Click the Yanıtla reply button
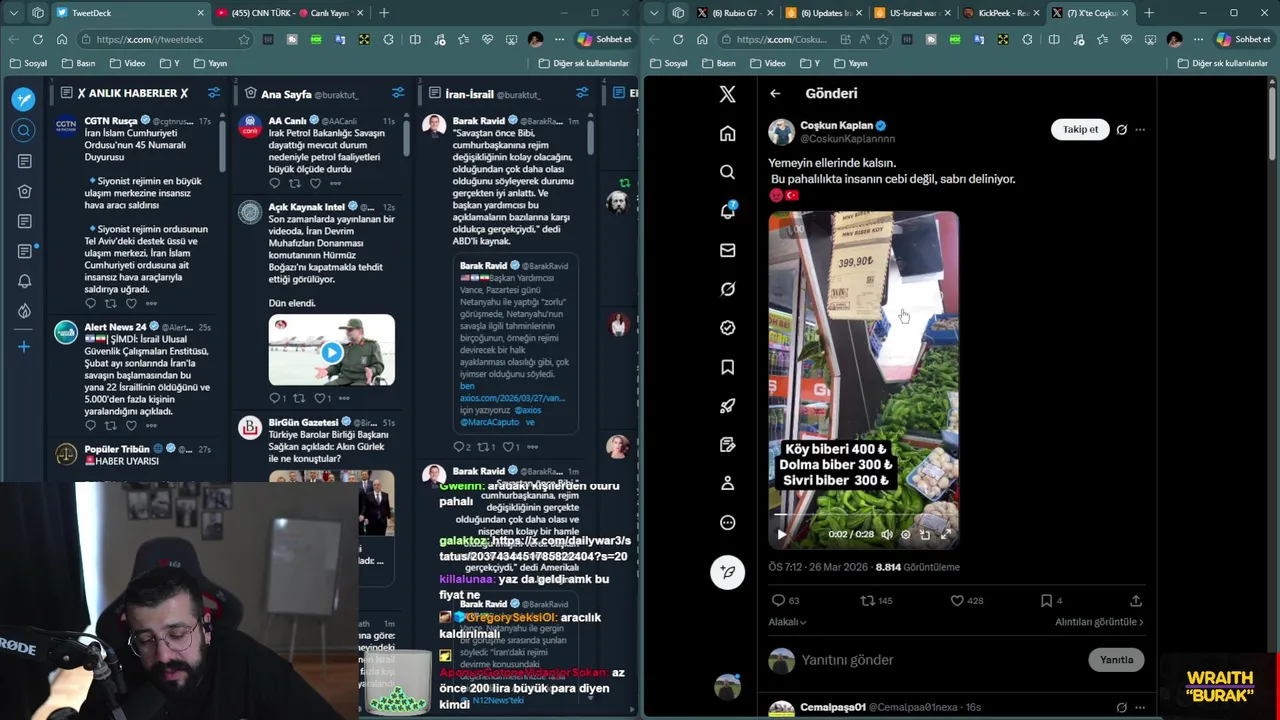The width and height of the screenshot is (1280, 720). [x=1116, y=659]
